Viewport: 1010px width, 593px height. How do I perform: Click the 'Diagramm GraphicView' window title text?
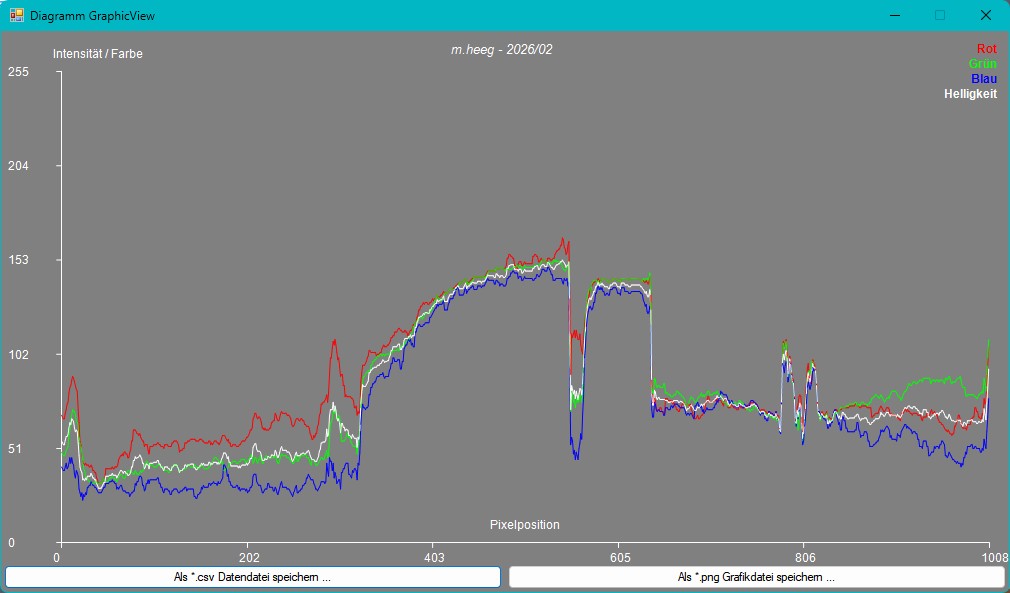pos(92,16)
